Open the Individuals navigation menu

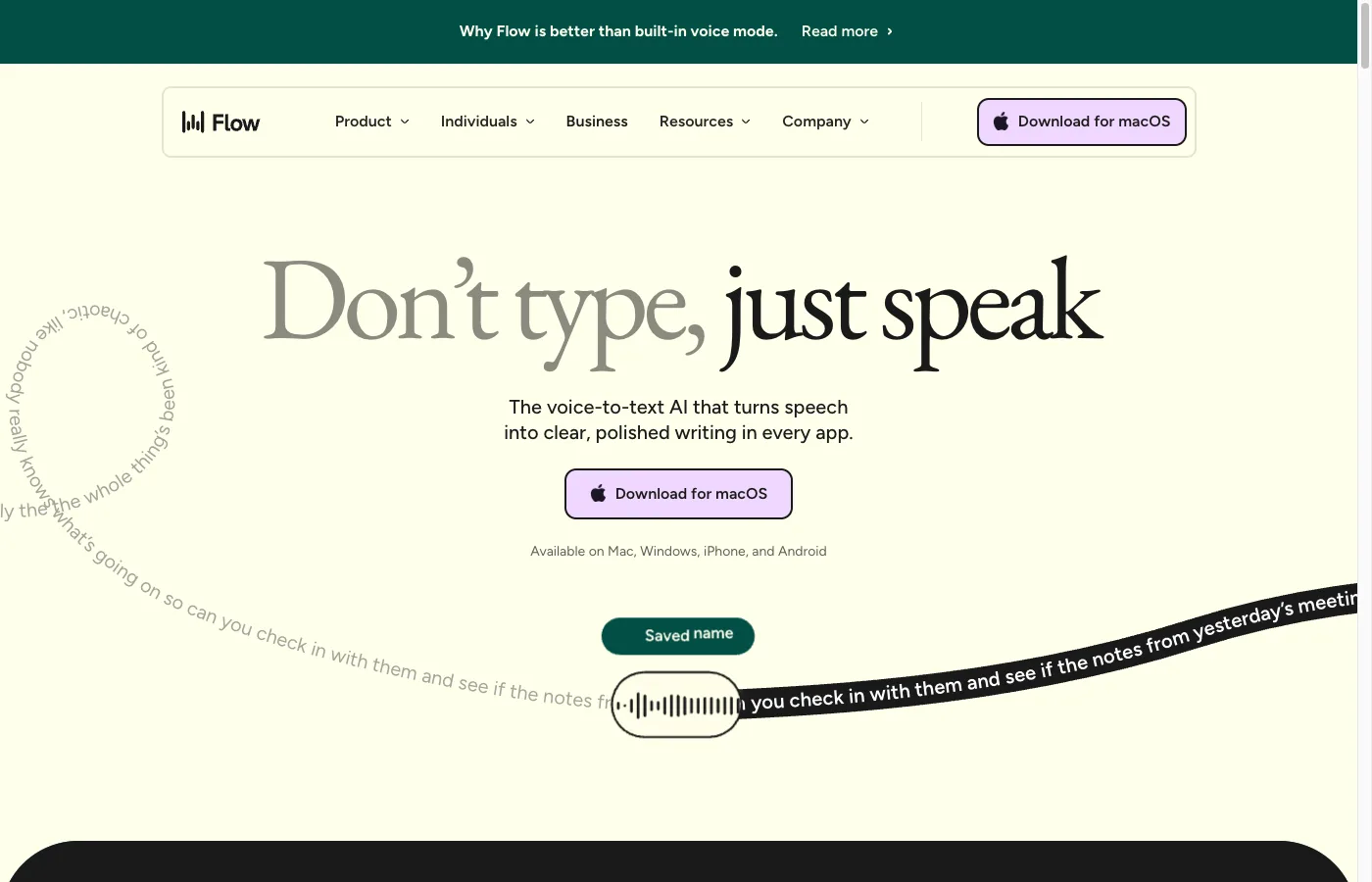(488, 122)
